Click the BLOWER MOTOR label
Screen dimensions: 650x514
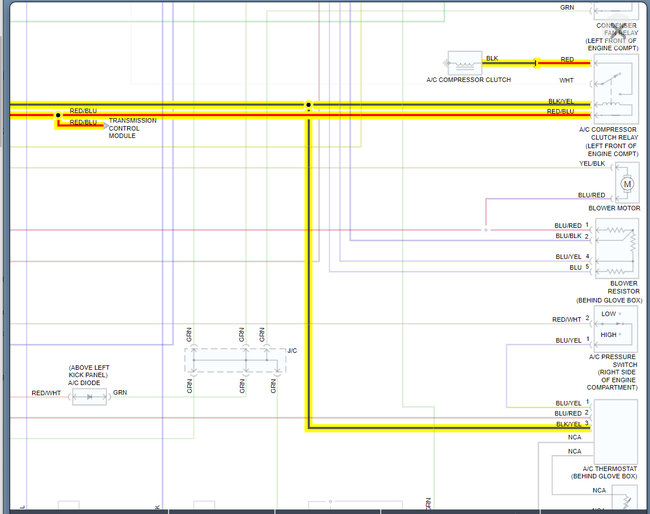pyautogui.click(x=614, y=208)
